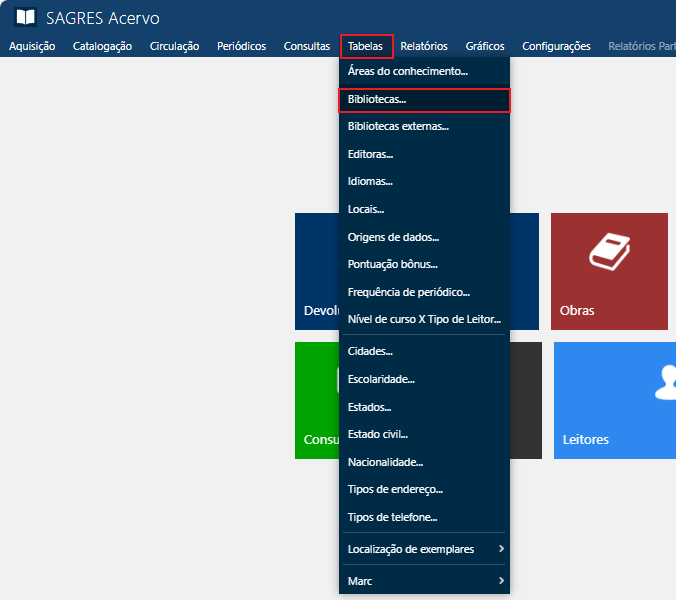Open the Editoras... table
Image resolution: width=676 pixels, height=600 pixels.
click(370, 155)
